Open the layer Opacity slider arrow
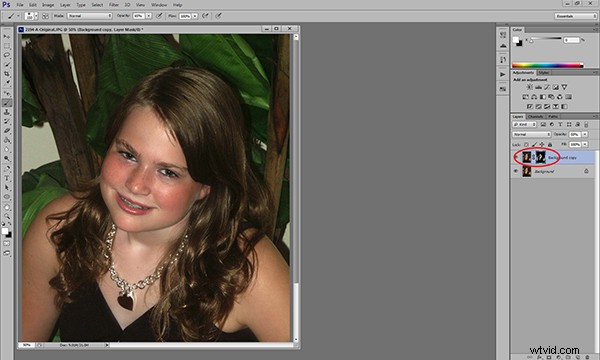The width and height of the screenshot is (600, 360). [x=585, y=135]
